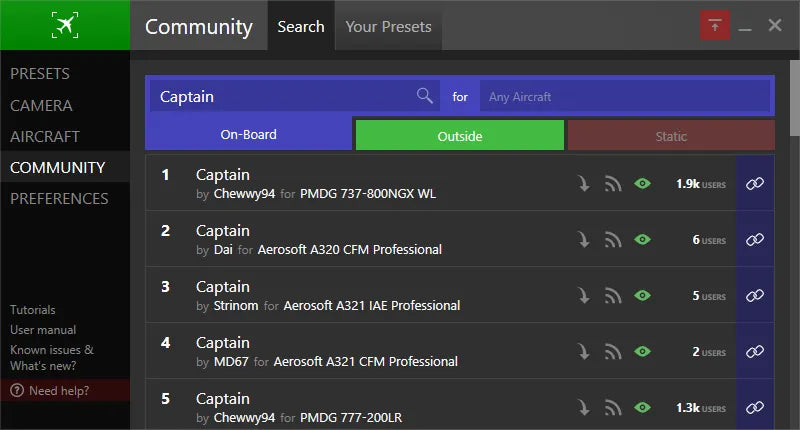
Task: Click the feed icon for Dai's A320 preset
Action: click(x=613, y=239)
